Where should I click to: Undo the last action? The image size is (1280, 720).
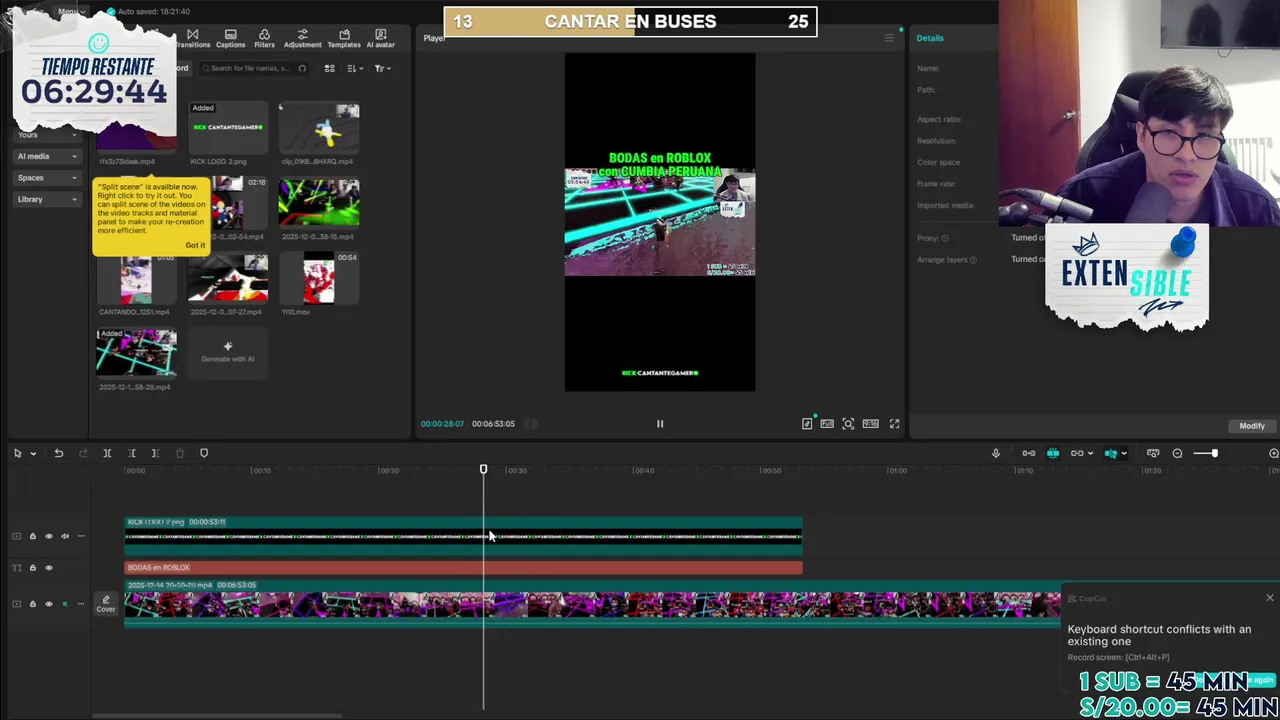[59, 454]
